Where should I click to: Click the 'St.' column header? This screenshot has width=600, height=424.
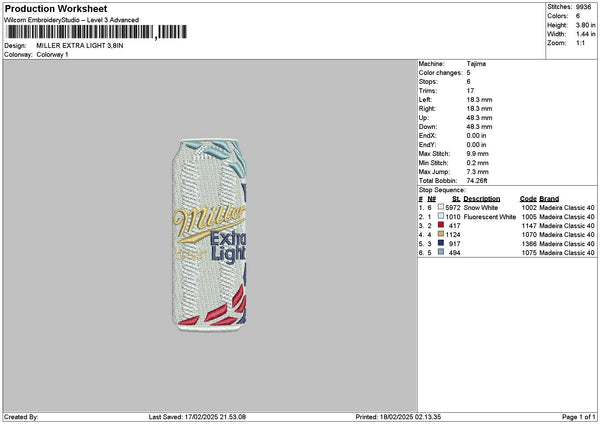click(456, 199)
